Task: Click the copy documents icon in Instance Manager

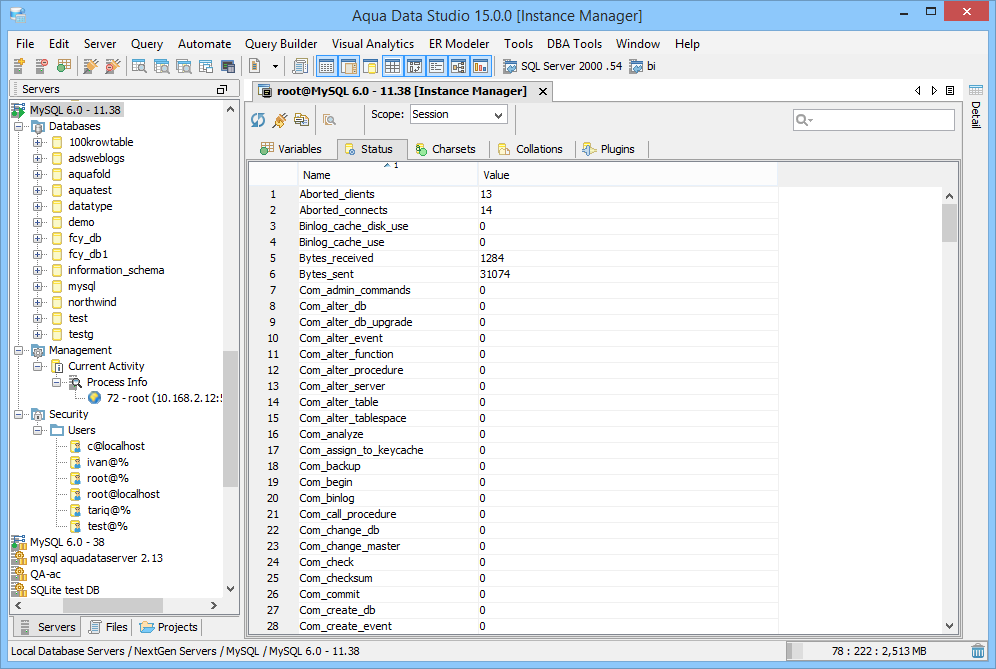Action: 301,119
